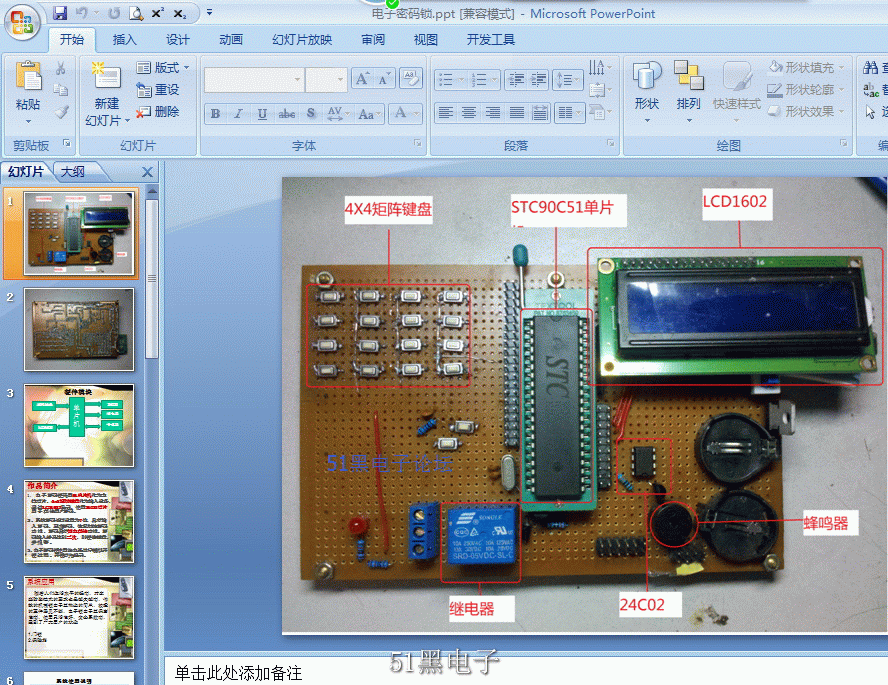Switch to the 设计 ribbon tab
888x685 pixels.
coord(177,40)
